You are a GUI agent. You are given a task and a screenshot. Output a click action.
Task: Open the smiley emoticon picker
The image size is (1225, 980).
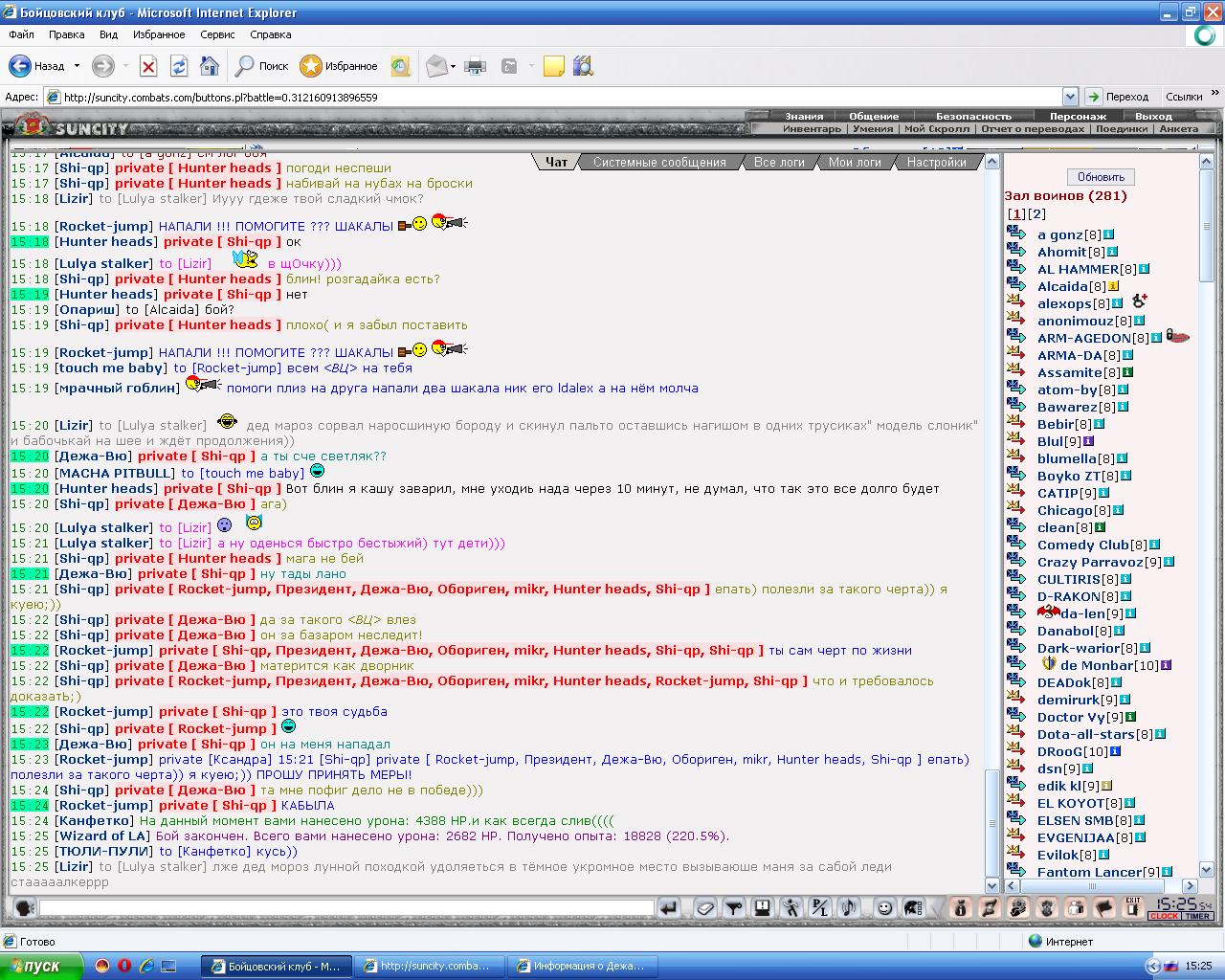click(x=884, y=907)
